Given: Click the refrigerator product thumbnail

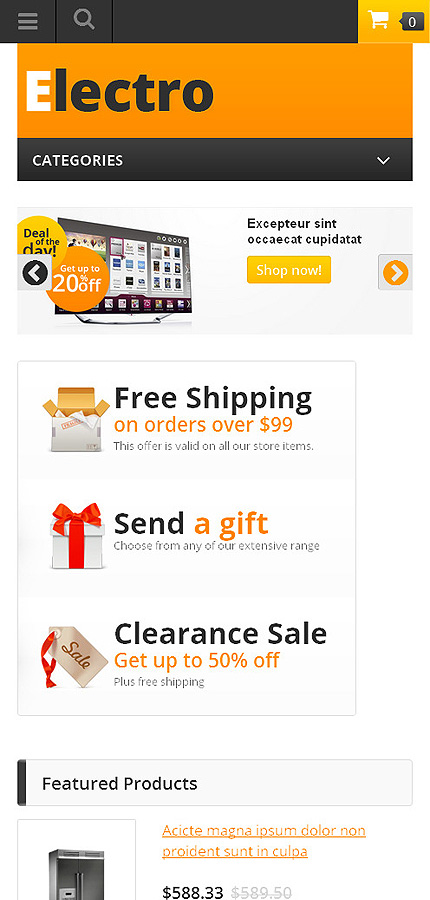Looking at the screenshot, I should (76, 861).
